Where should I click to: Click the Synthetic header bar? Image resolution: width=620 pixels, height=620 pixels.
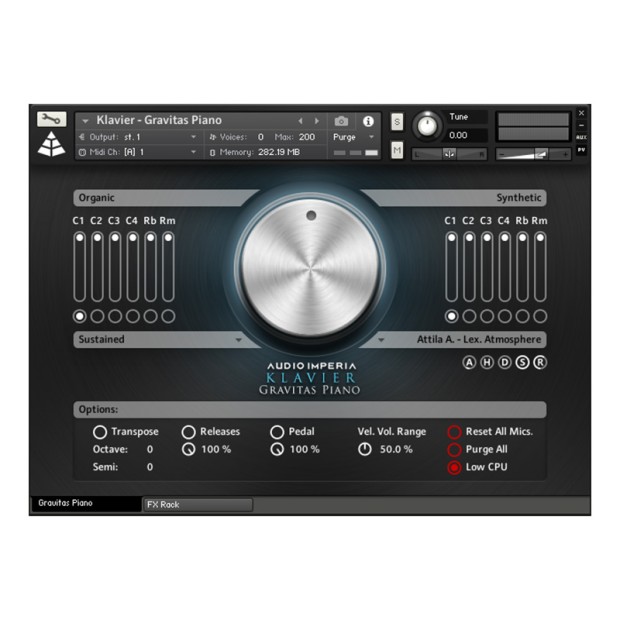pos(455,198)
